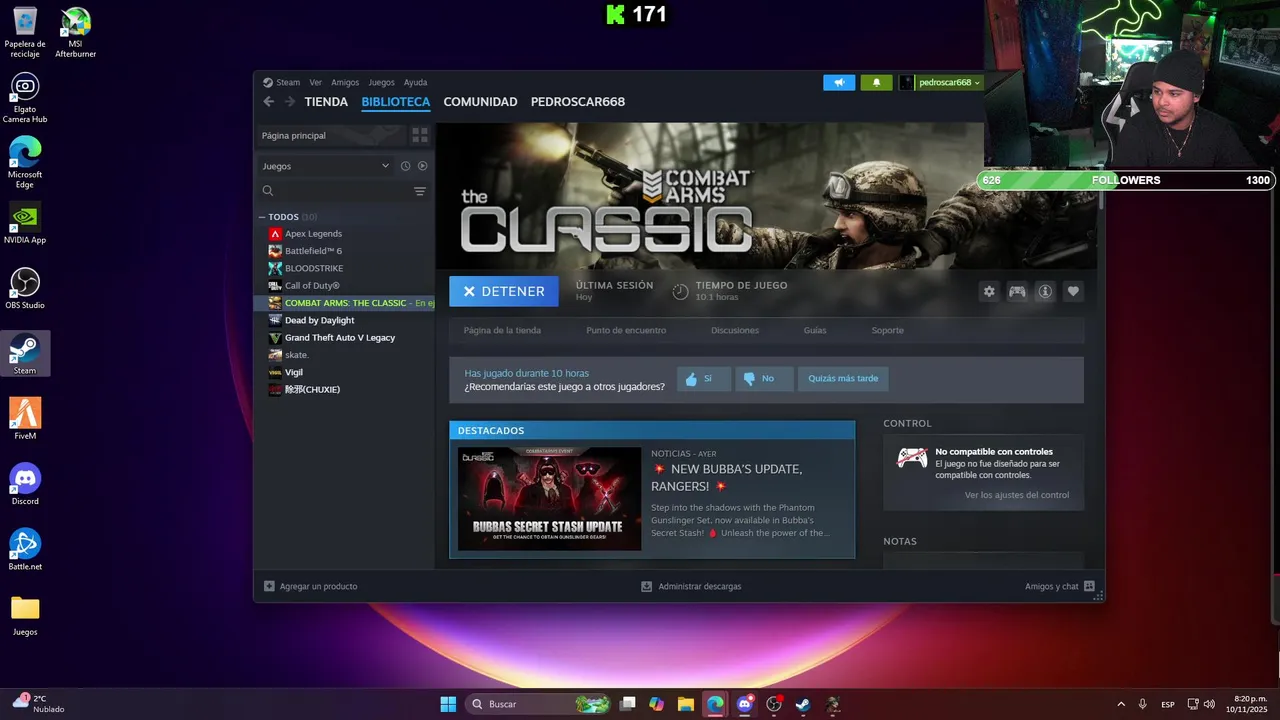The image size is (1280, 720).
Task: Go forward with the Steam forward arrow
Action: click(289, 102)
